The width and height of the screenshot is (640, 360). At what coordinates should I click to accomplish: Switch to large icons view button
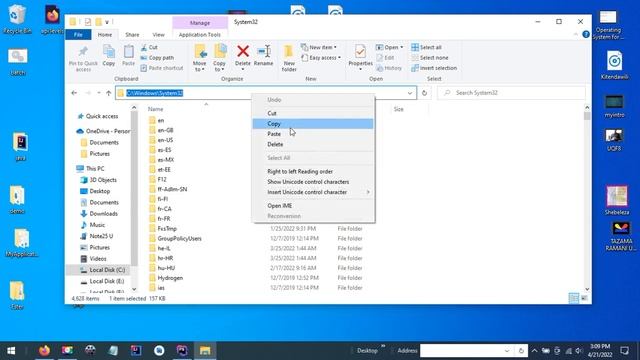[x=584, y=298]
